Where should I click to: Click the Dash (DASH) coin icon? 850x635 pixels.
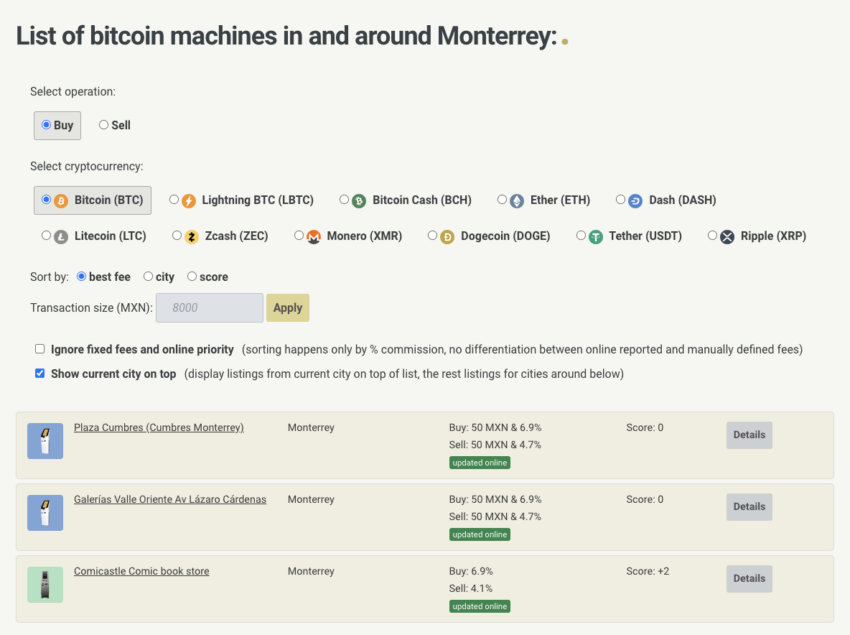tap(635, 200)
